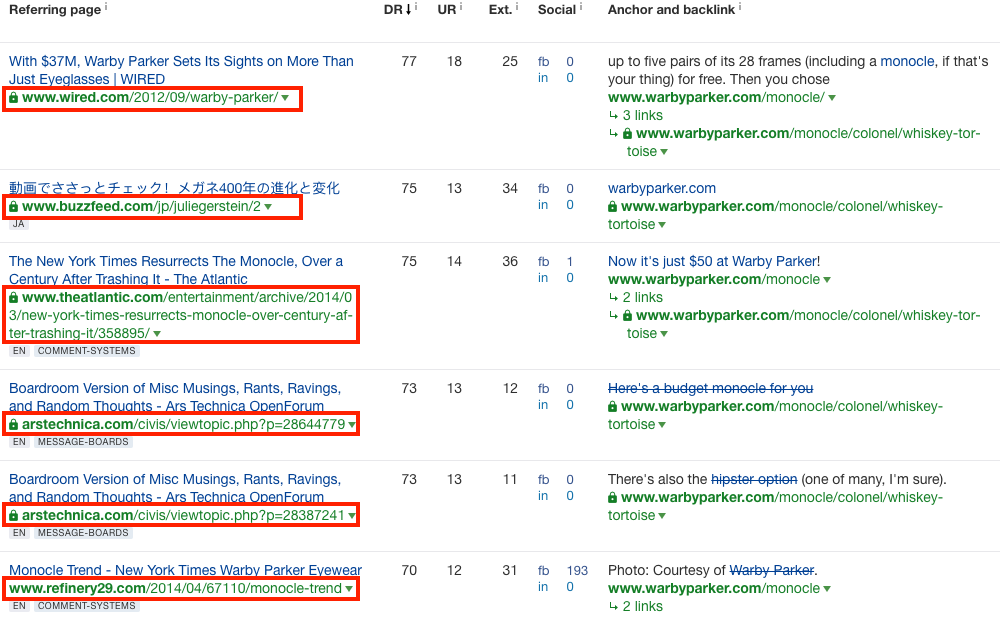Click the struck-through 'Warby Parker' anchor in Refinery29 row

tap(772, 570)
